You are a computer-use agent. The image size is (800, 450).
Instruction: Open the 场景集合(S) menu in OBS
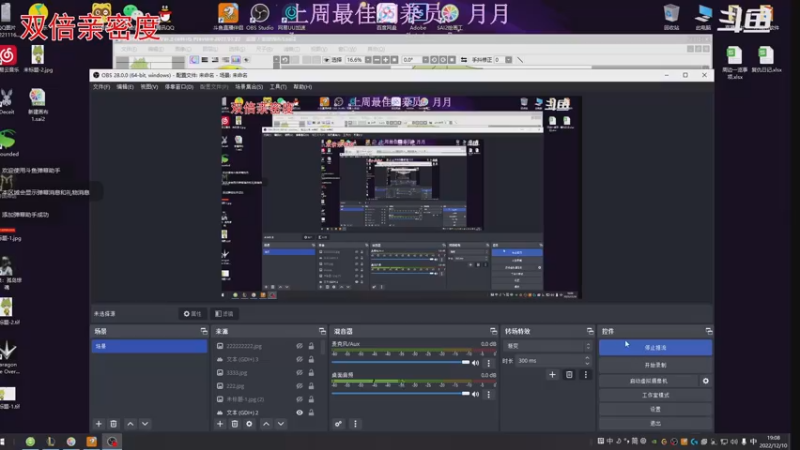click(249, 87)
